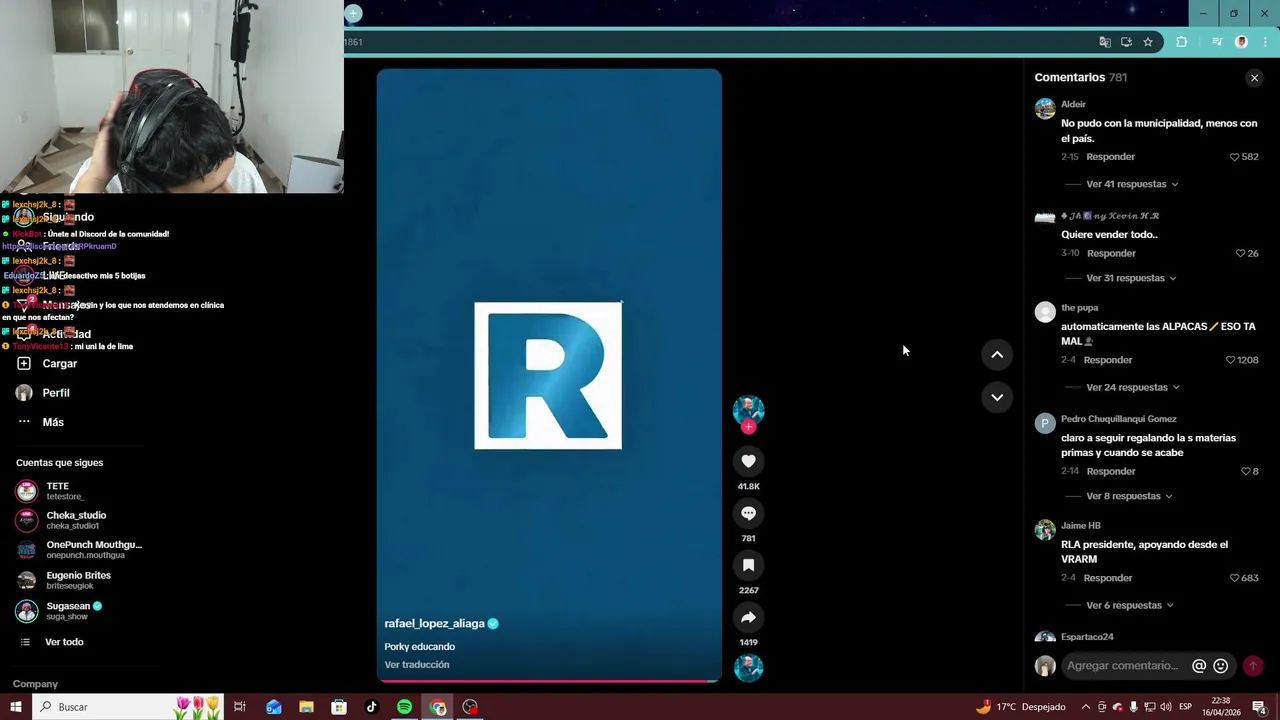Open Task View from the taskbar

(x=240, y=707)
